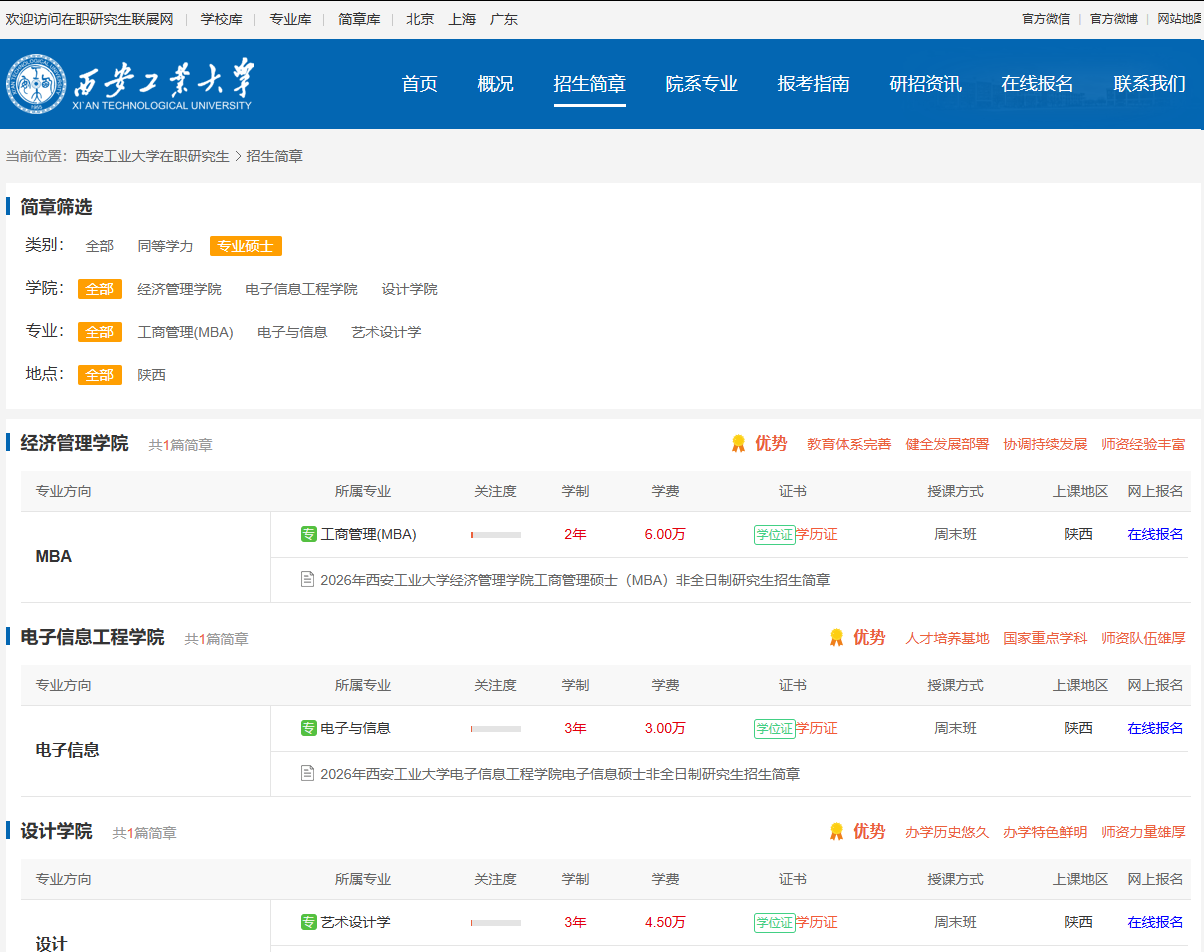1204x952 pixels.
Task: Click the 教育体系完善 advantage tag
Action: pyautogui.click(x=849, y=444)
